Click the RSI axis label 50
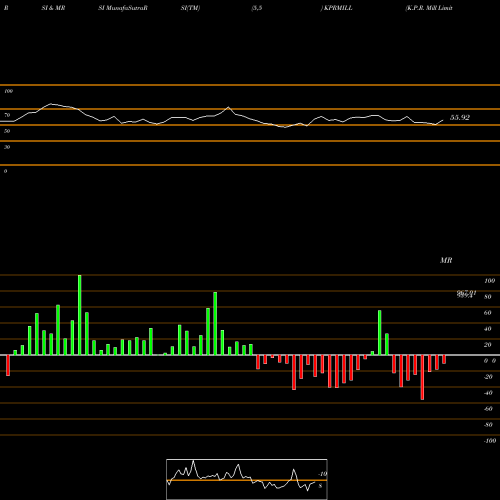 (x=7, y=131)
